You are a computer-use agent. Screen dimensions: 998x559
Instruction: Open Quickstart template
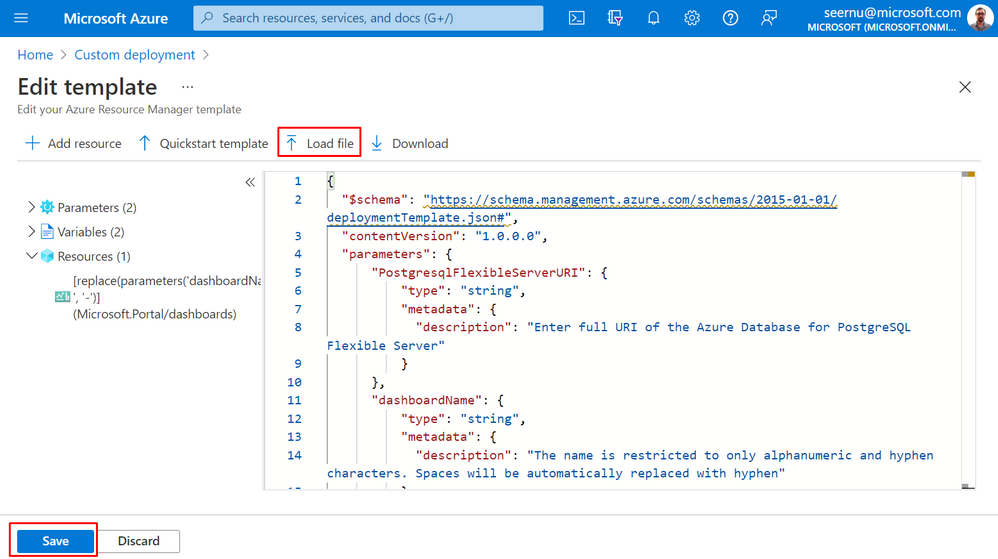pyautogui.click(x=204, y=143)
